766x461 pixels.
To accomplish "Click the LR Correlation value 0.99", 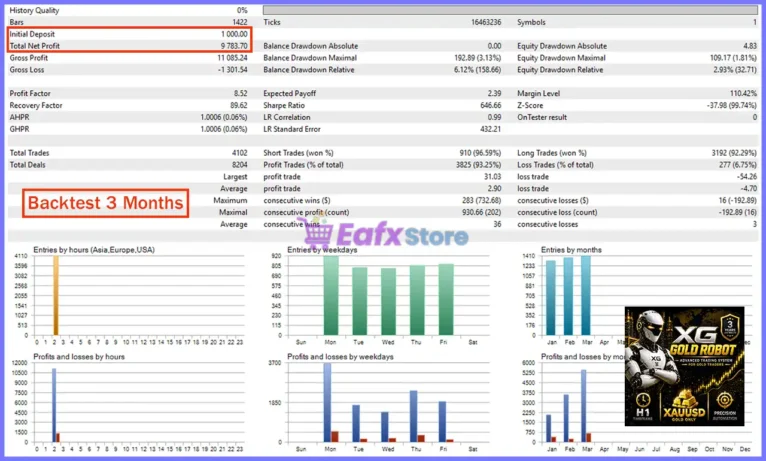I will 494,117.
